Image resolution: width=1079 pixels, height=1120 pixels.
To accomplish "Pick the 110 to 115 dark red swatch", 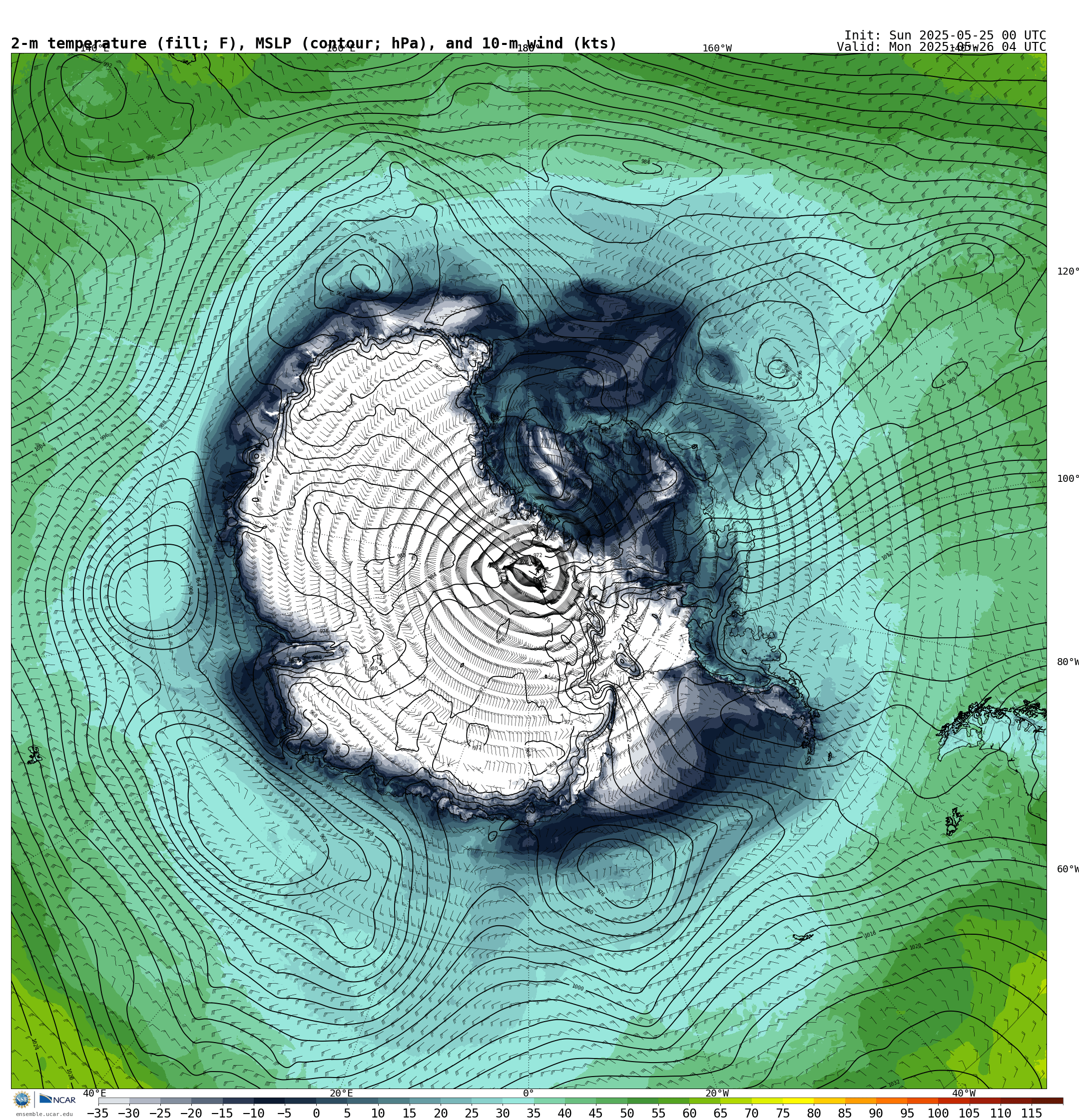I will [1016, 1101].
